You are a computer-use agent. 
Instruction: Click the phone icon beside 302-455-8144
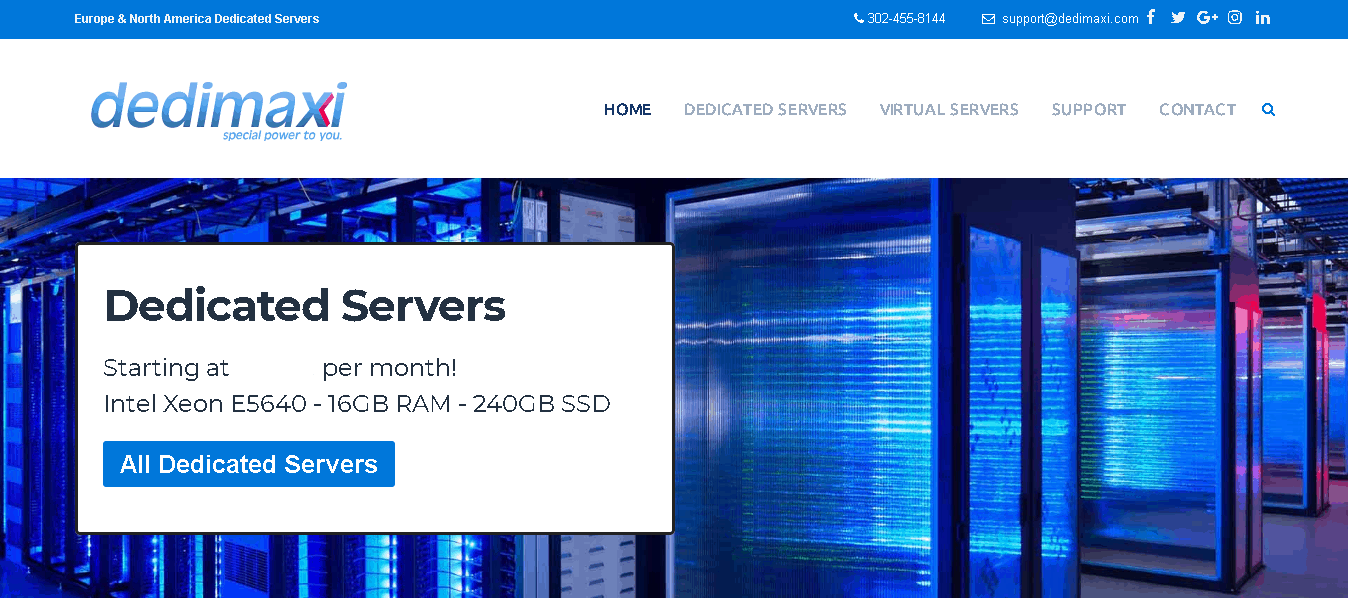coord(859,18)
